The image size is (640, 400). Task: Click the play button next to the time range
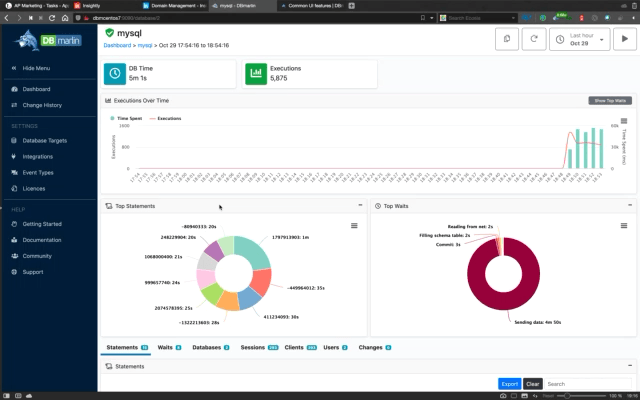point(623,38)
